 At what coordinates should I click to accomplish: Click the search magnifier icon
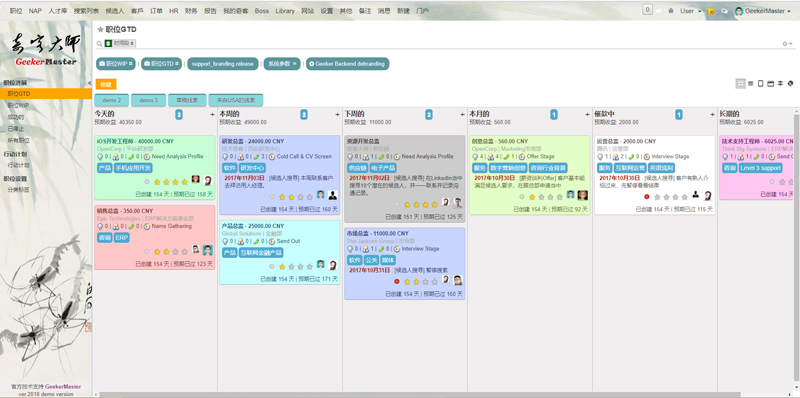click(x=99, y=44)
